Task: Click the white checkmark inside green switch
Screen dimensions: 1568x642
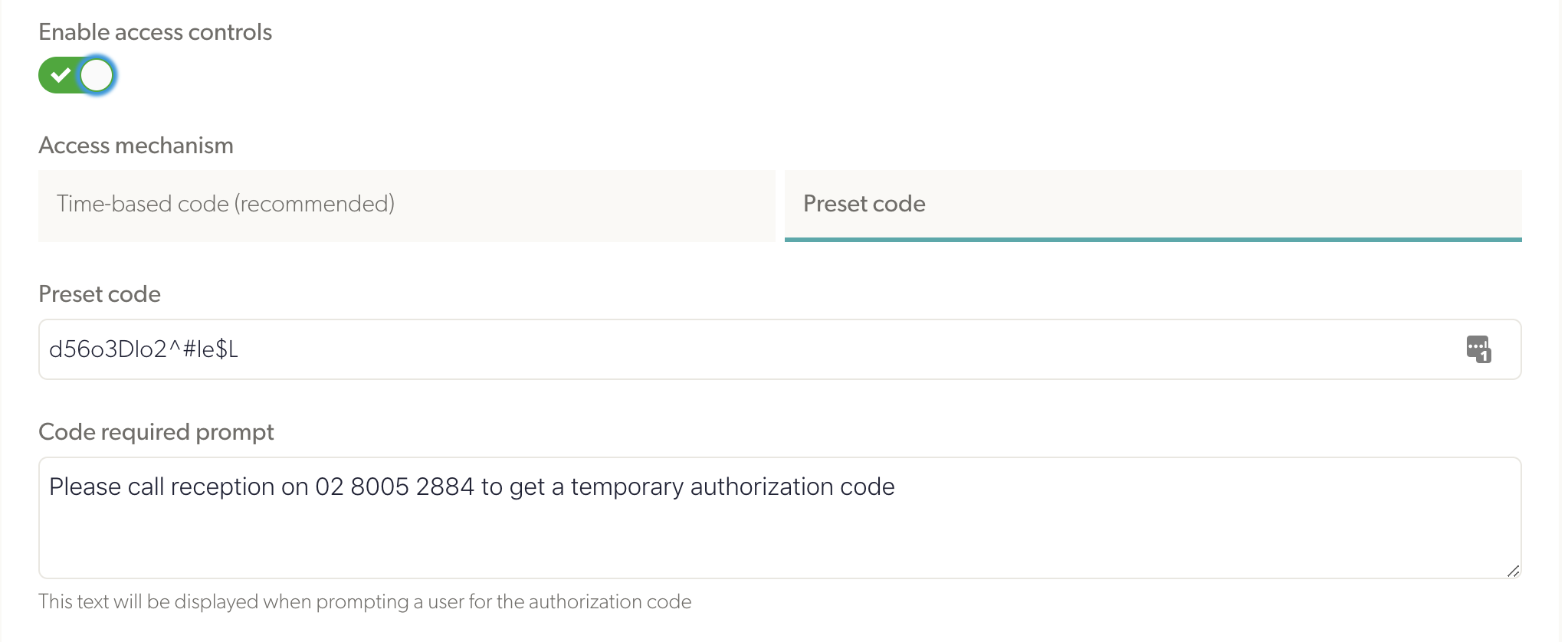Action: tap(60, 75)
